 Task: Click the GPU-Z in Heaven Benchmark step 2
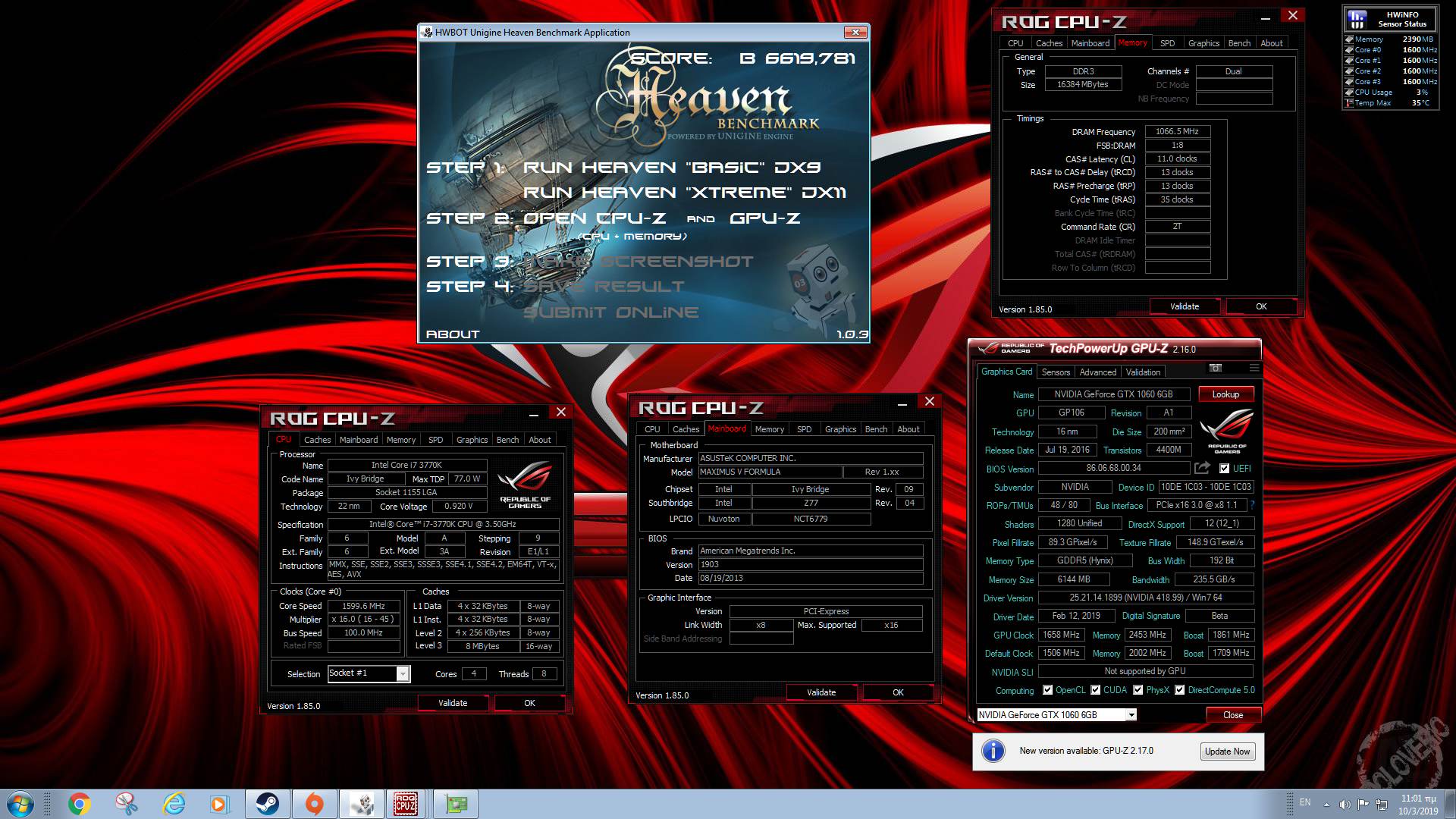764,218
